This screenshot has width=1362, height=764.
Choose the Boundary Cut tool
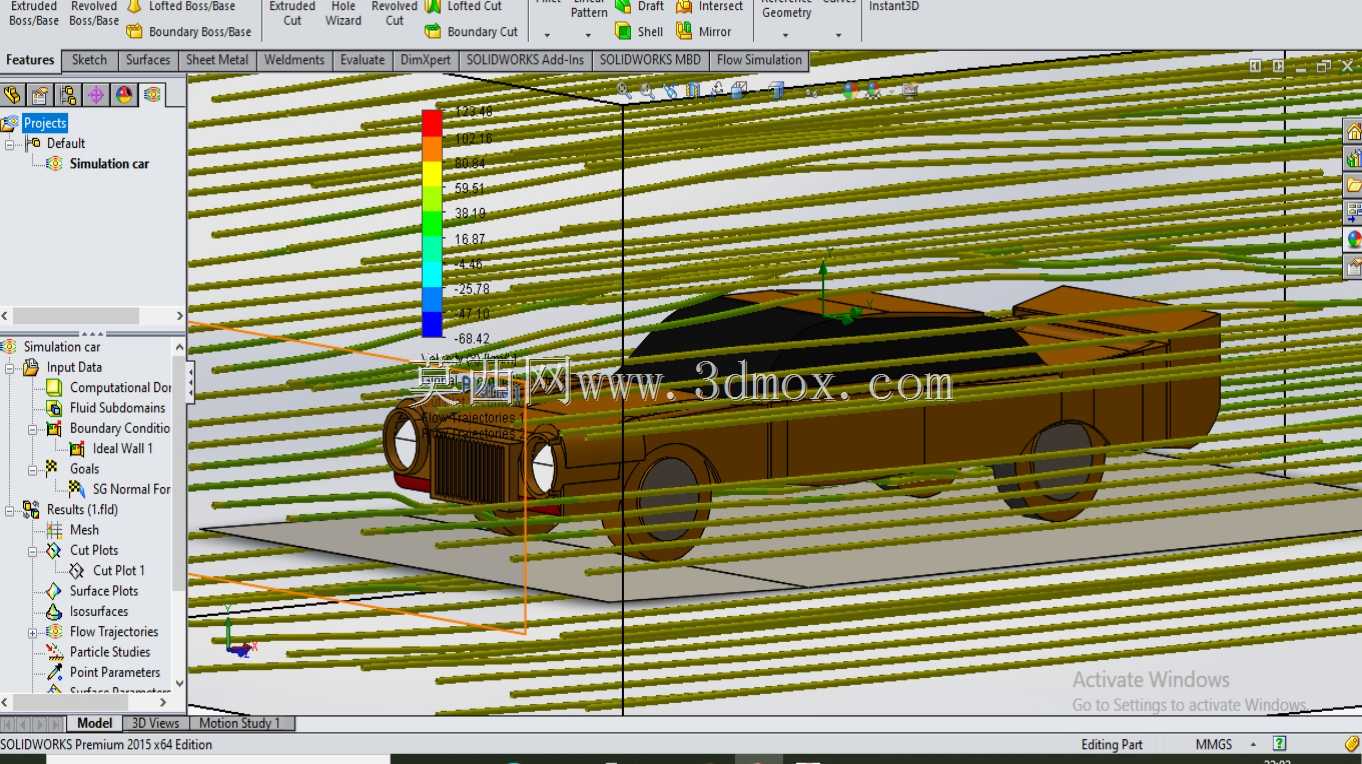pyautogui.click(x=471, y=32)
